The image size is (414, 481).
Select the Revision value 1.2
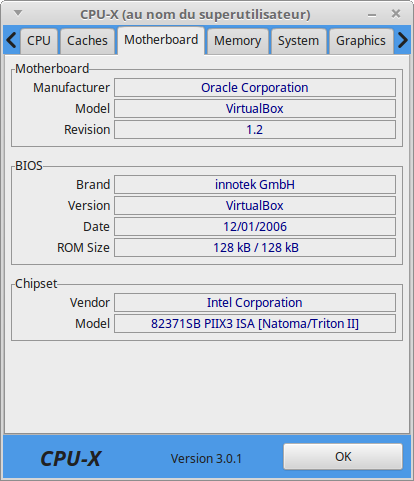[255, 130]
